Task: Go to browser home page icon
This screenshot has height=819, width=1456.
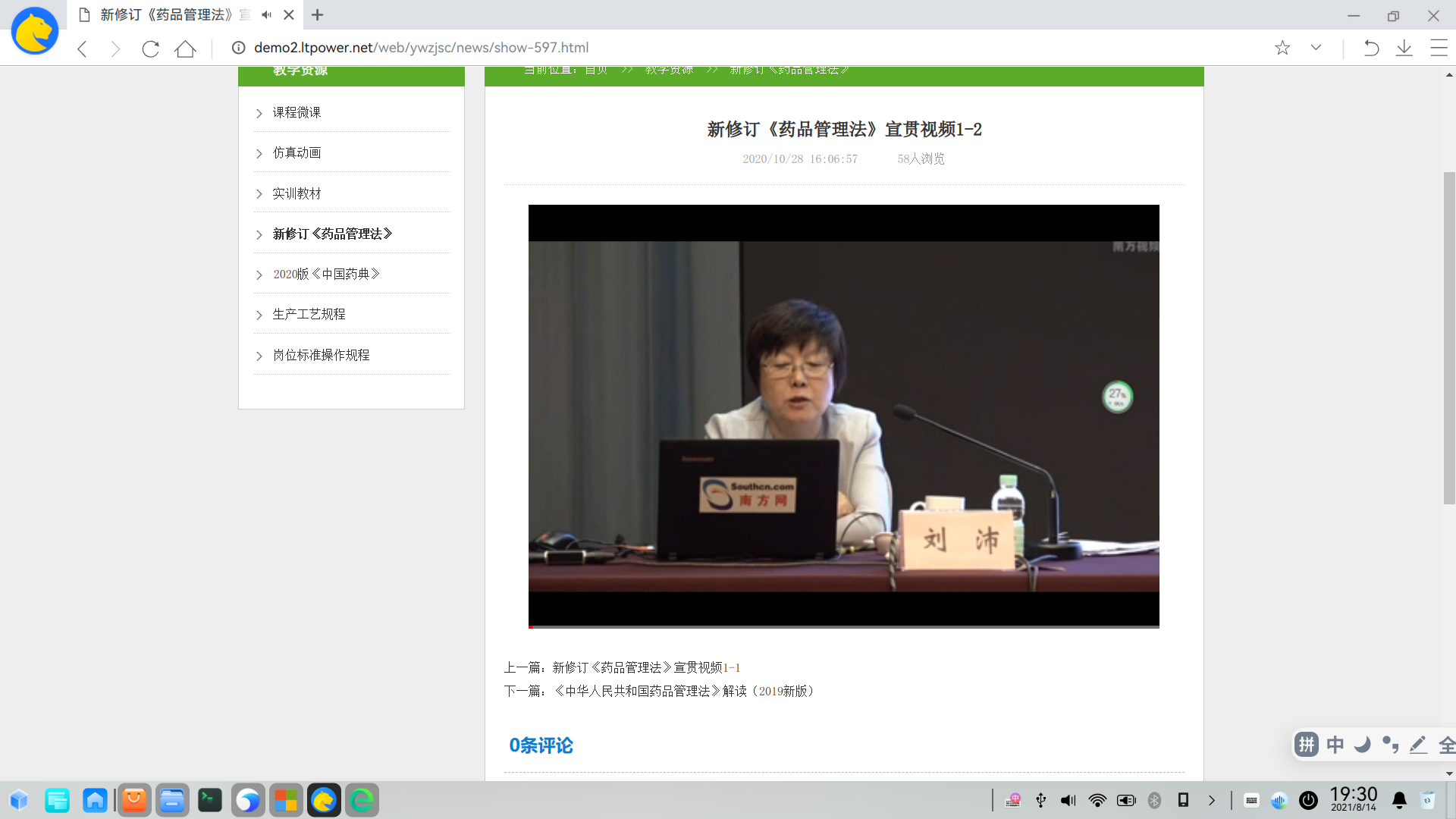Action: tap(185, 49)
